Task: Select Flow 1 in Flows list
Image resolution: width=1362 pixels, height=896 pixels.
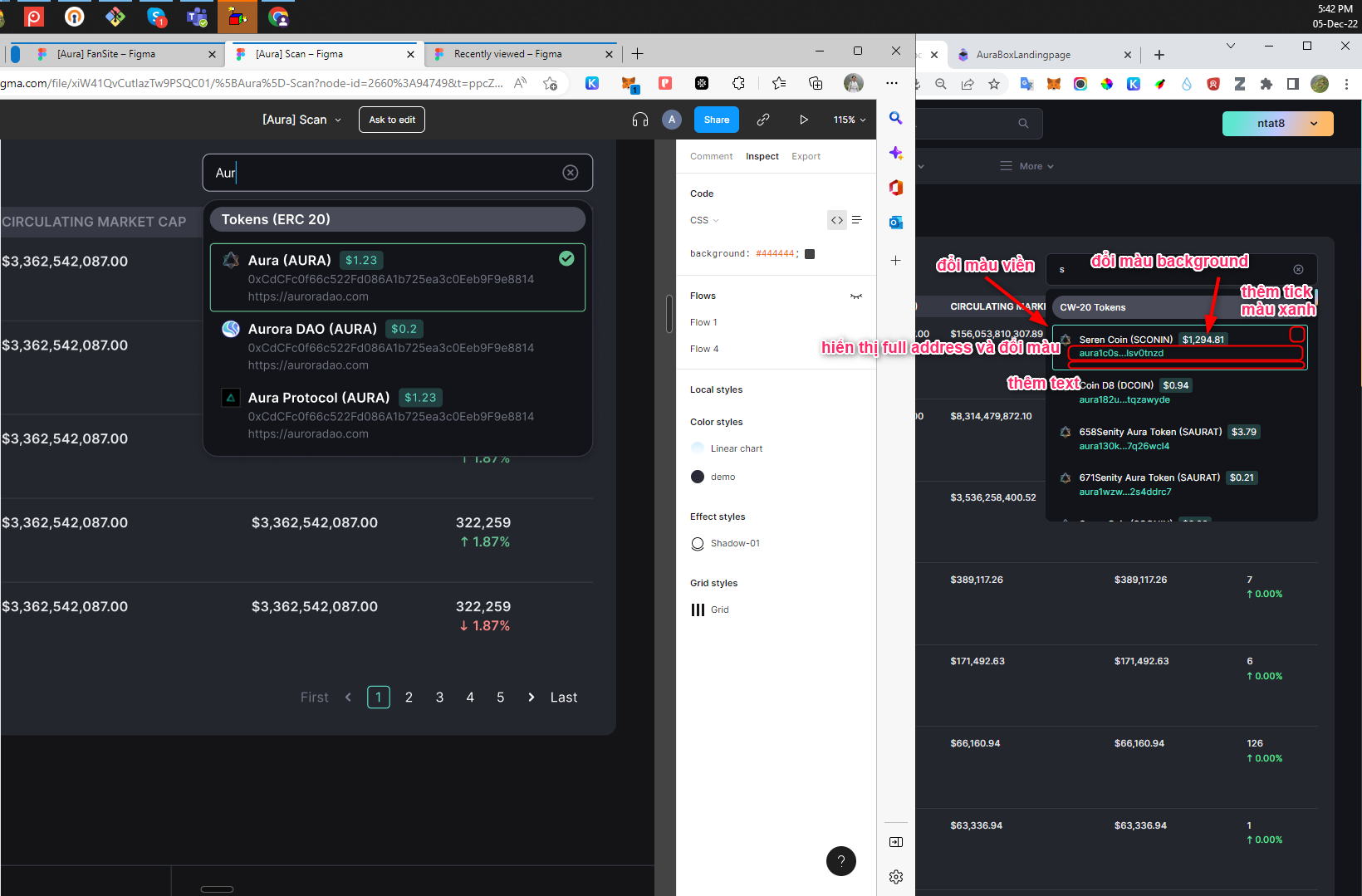Action: point(703,322)
